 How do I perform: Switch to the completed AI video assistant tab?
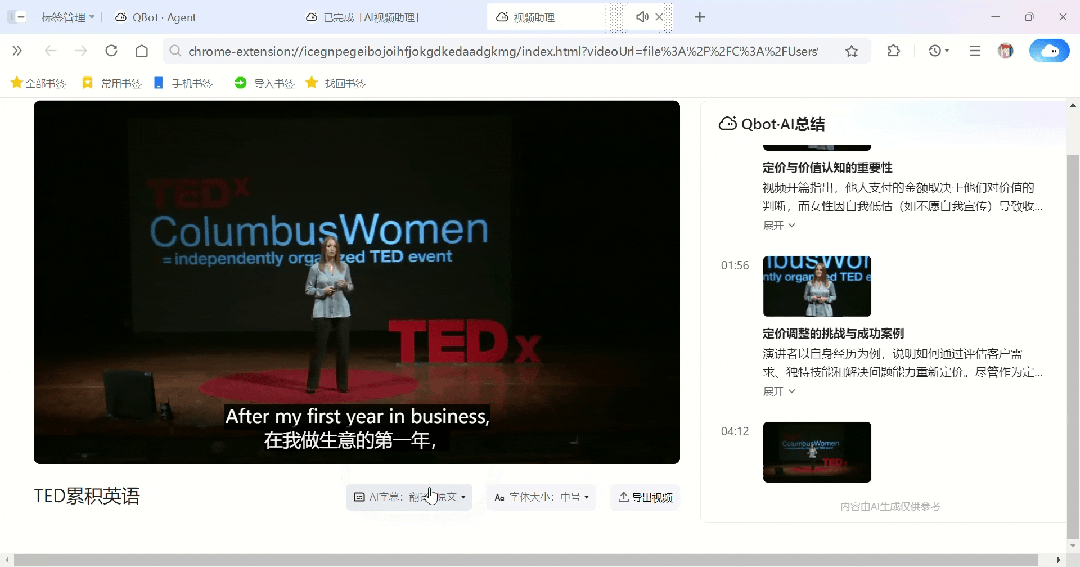pyautogui.click(x=362, y=17)
